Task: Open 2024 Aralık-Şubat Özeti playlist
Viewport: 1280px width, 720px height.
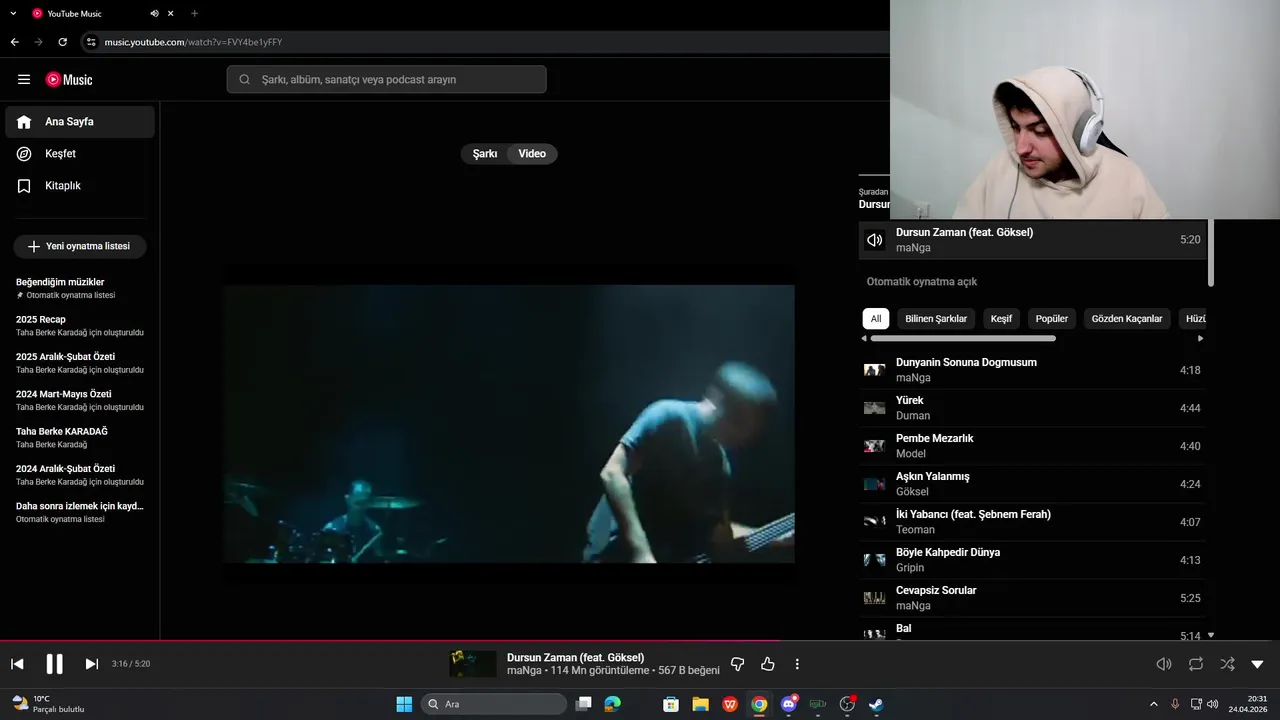Action: pyautogui.click(x=80, y=475)
